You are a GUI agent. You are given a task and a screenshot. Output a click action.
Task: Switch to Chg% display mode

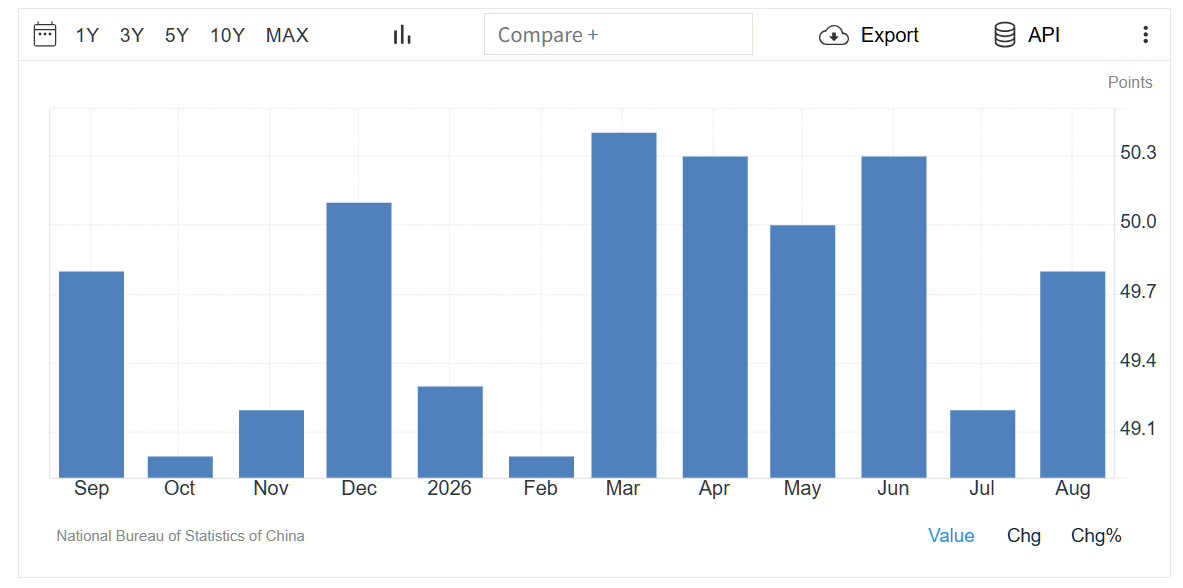pos(1096,536)
